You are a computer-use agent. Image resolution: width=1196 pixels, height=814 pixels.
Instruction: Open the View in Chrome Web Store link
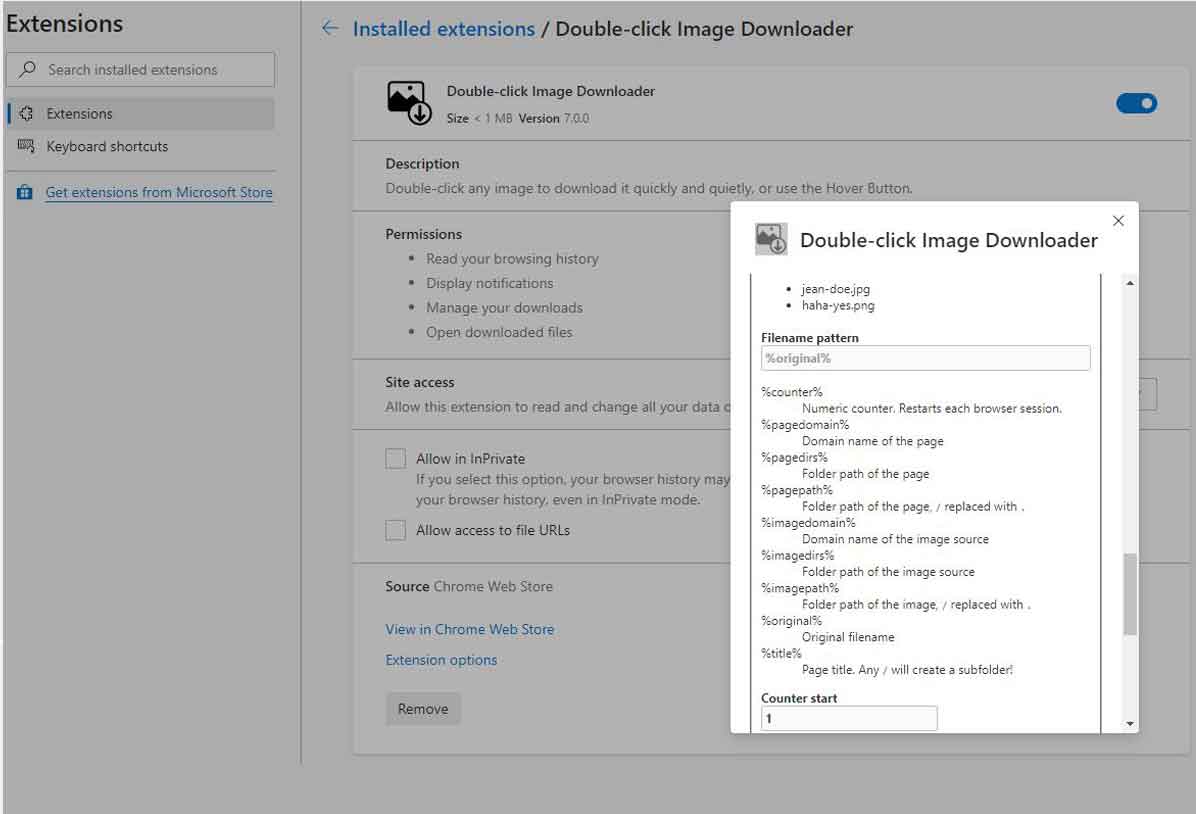[469, 629]
